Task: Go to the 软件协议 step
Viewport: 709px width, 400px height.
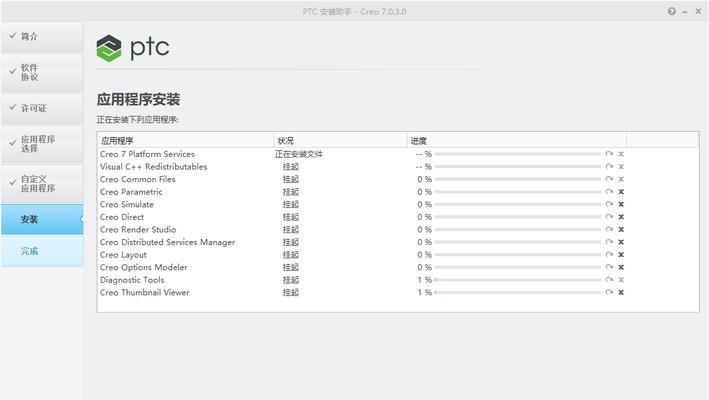Action: pos(42,72)
